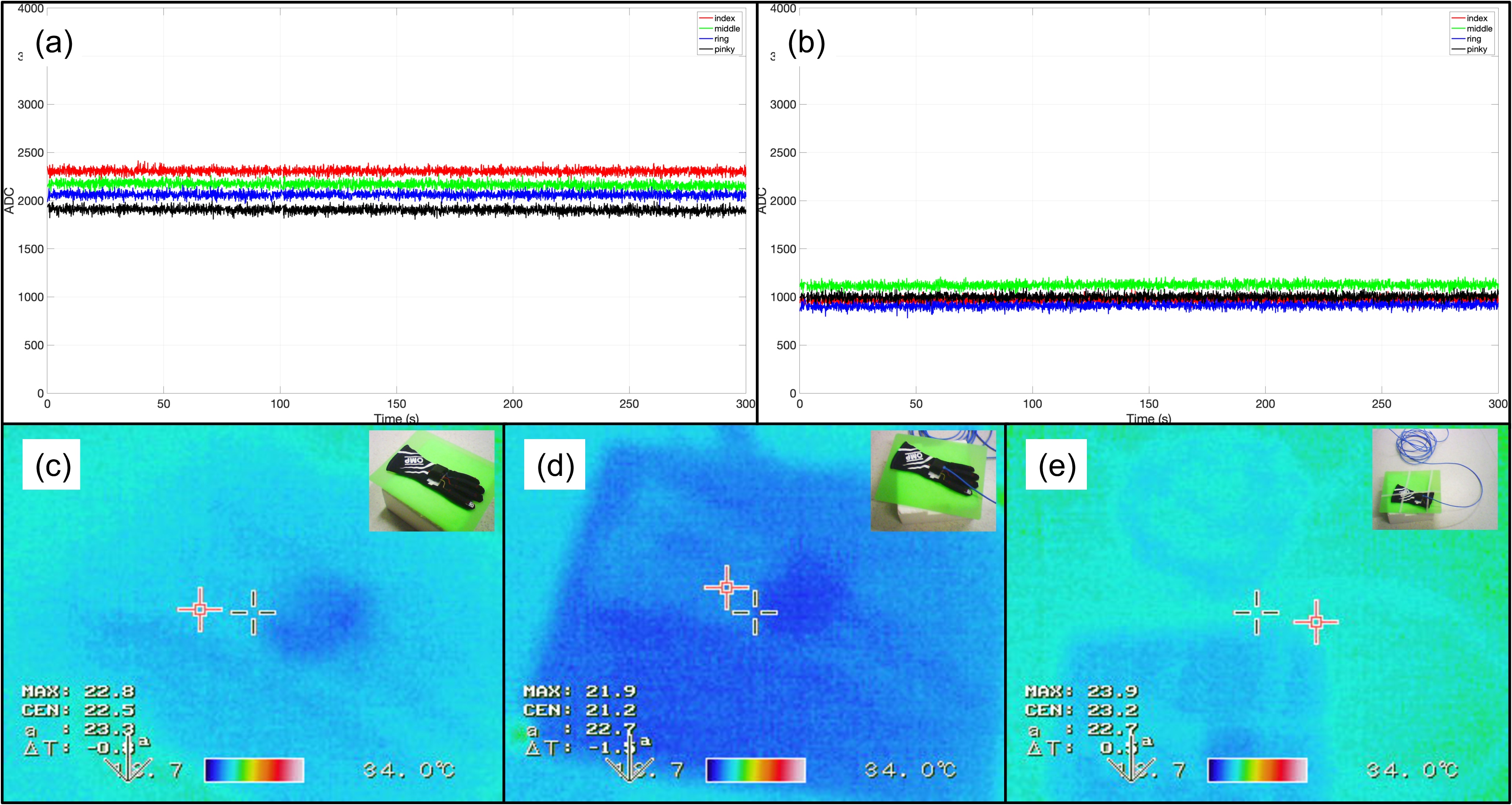Click the temperature colorbar in panel (d)
This screenshot has width=1512, height=805.
[756, 770]
